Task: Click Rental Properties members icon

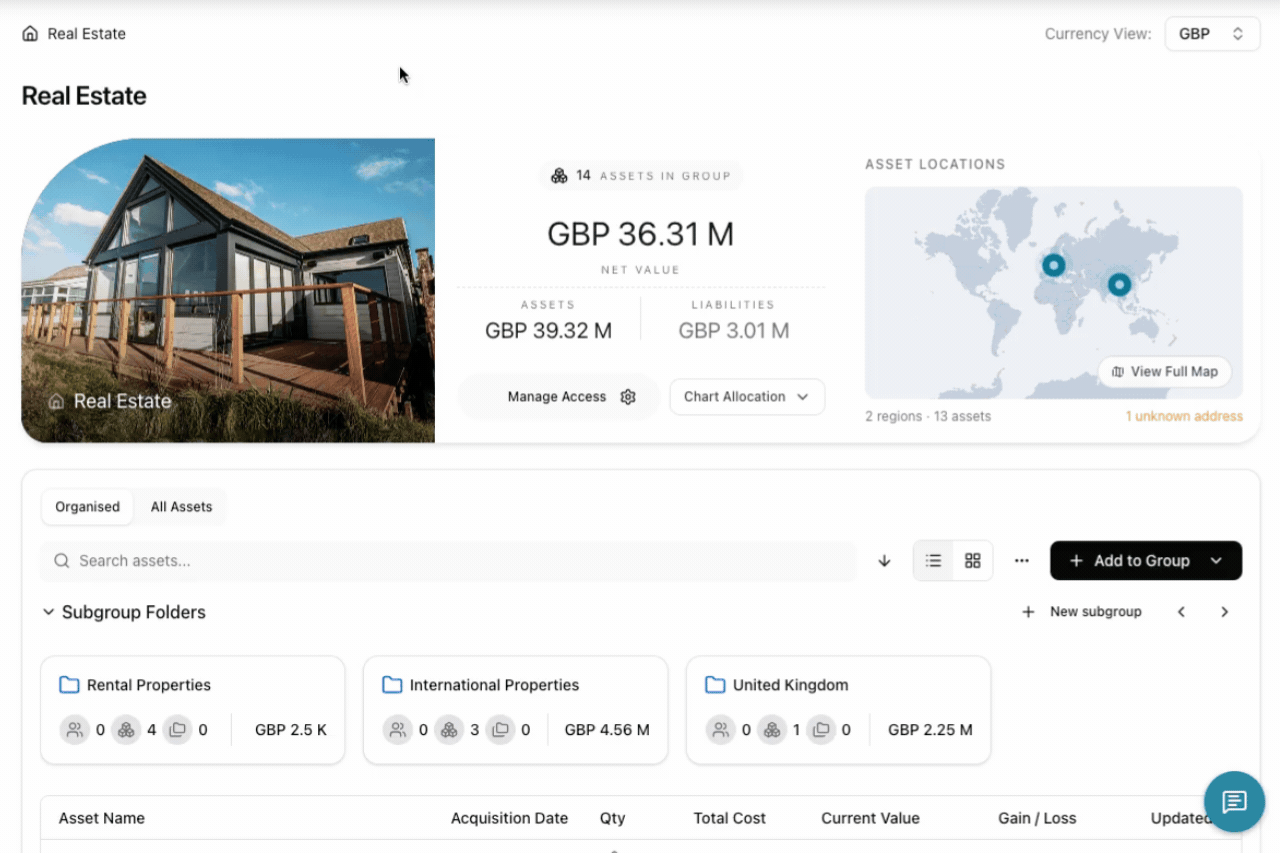Action: [x=75, y=730]
